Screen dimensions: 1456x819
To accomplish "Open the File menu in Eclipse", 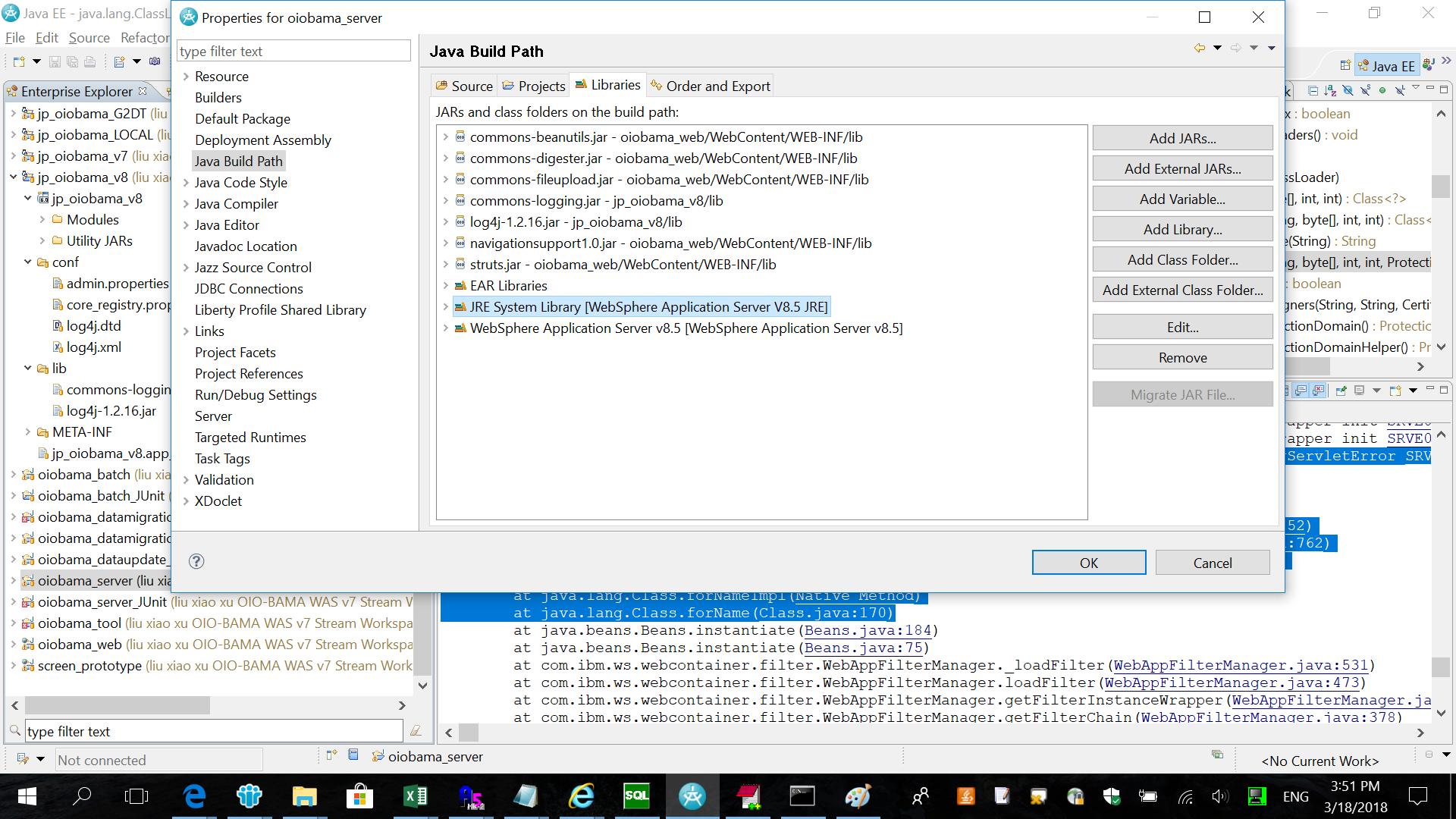I will 15,38.
